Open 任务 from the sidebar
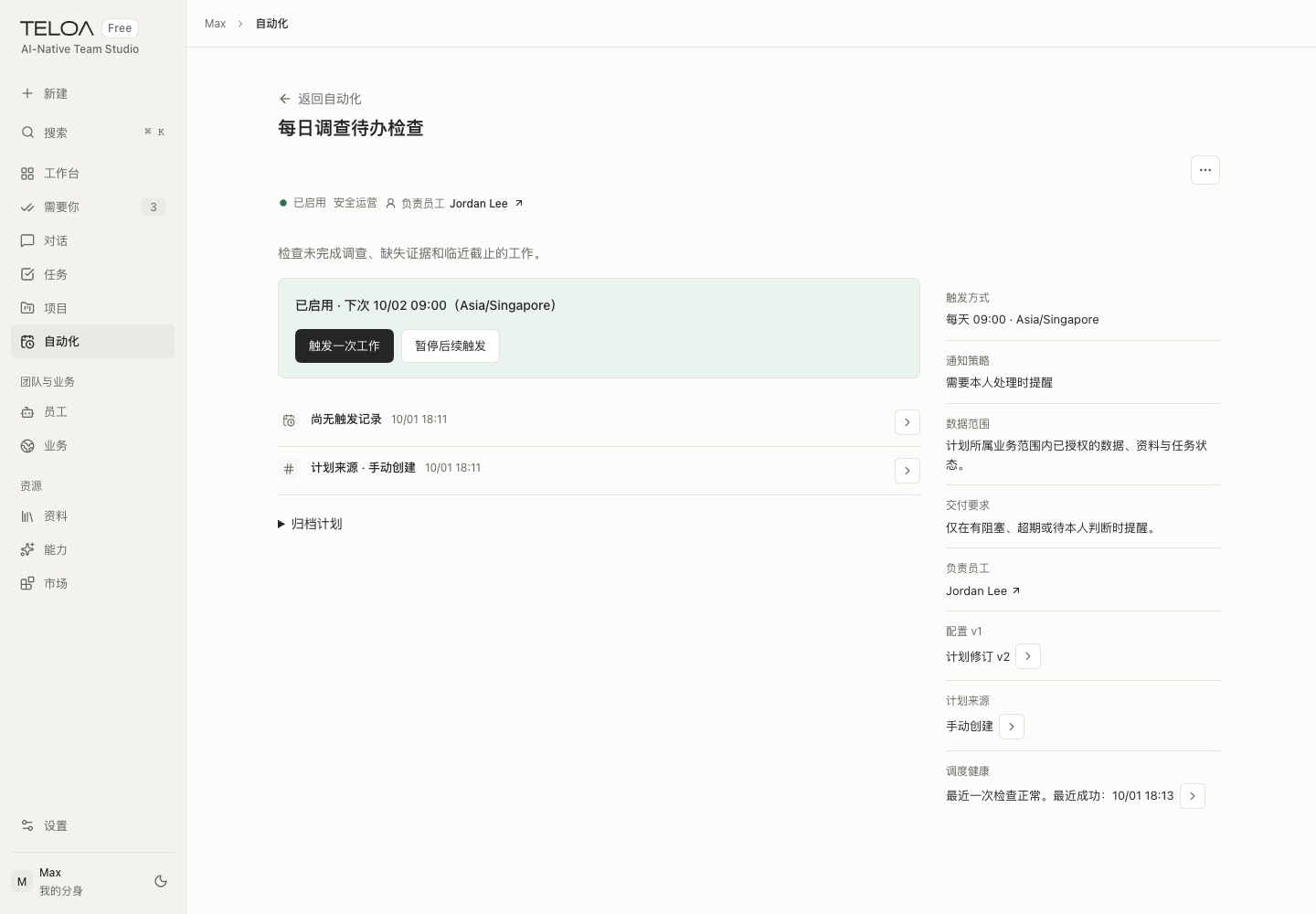The height and width of the screenshot is (914, 1316). [93, 274]
